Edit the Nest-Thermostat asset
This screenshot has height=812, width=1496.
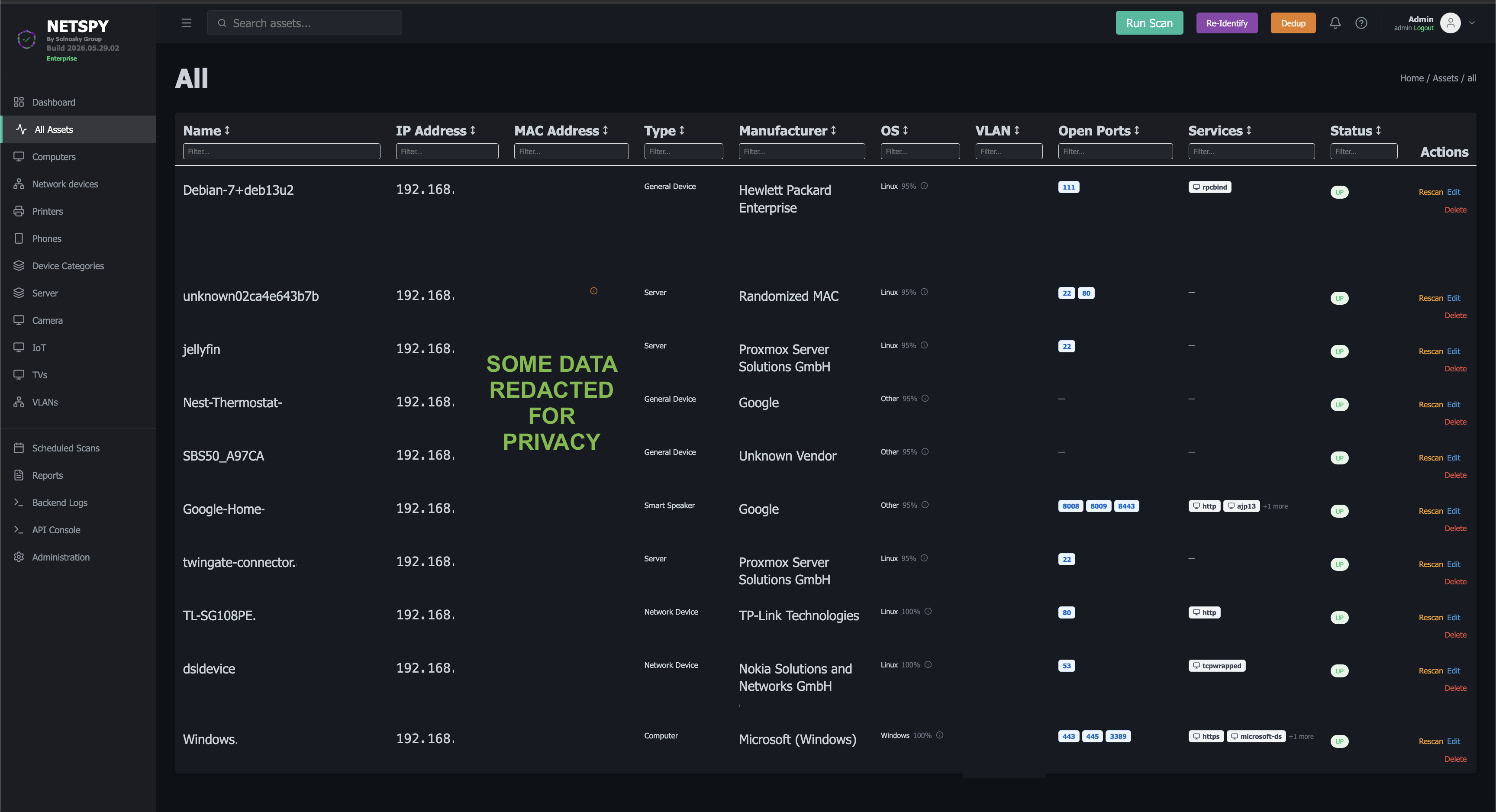tap(1453, 405)
